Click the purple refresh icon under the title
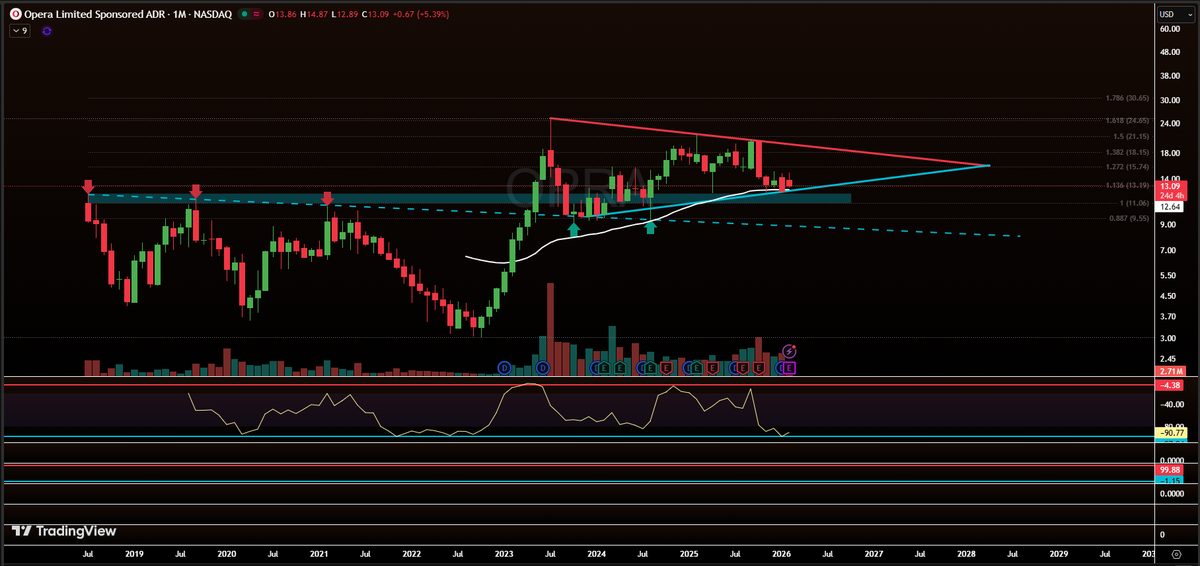The height and width of the screenshot is (566, 1200). (x=47, y=31)
